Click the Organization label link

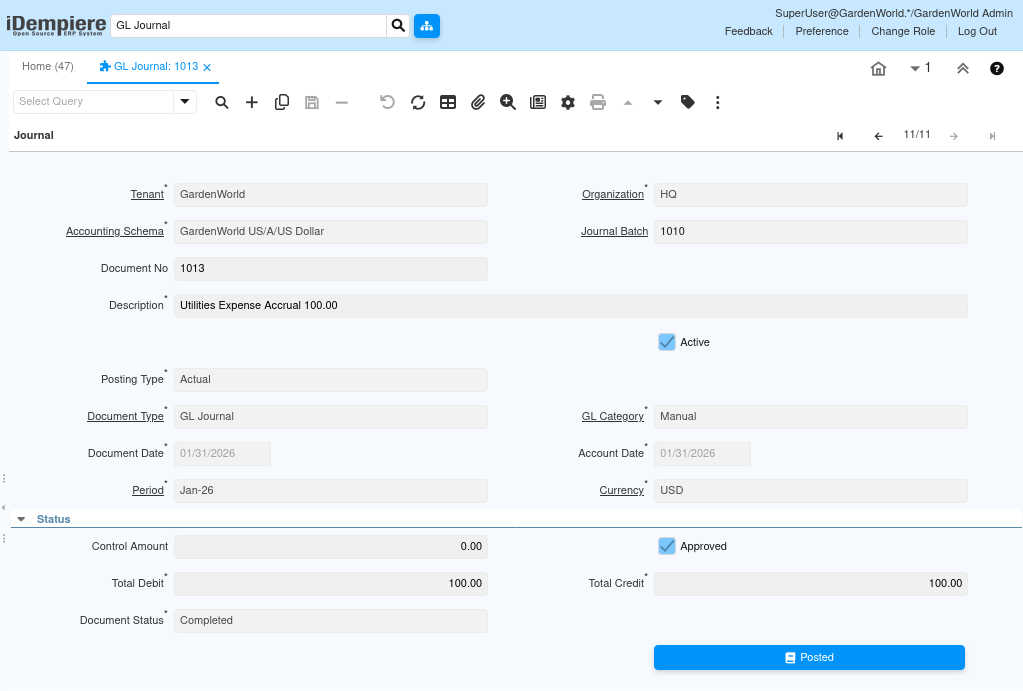point(613,194)
